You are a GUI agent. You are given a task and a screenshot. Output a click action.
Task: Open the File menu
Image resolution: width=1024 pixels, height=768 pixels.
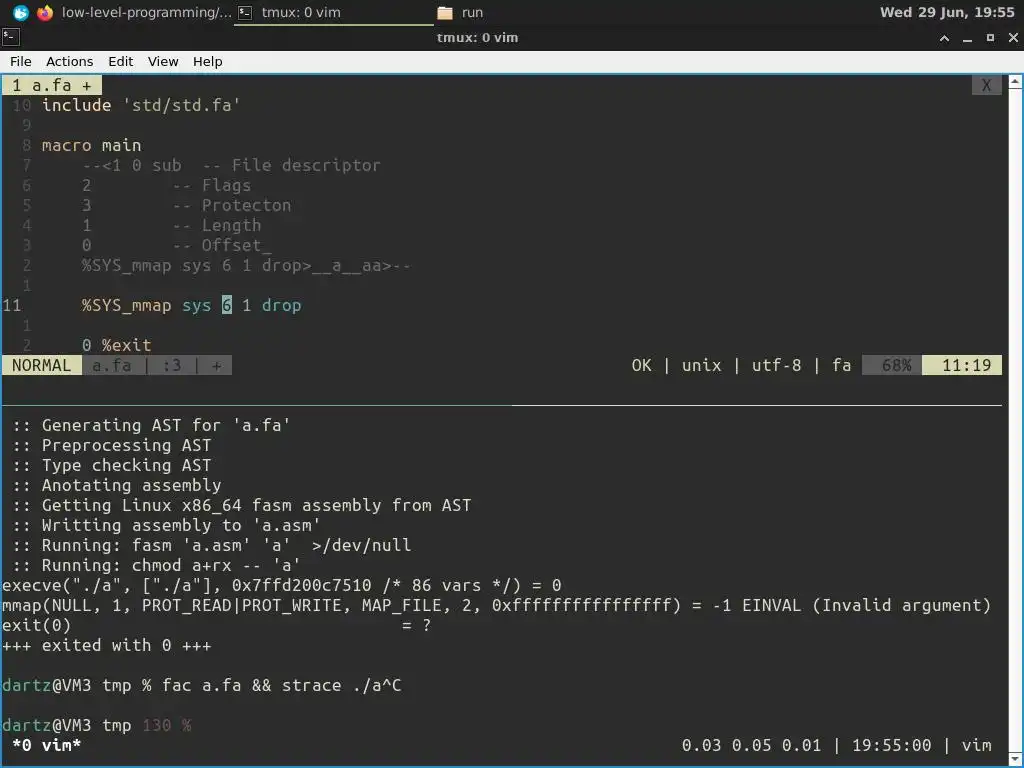[x=20, y=61]
